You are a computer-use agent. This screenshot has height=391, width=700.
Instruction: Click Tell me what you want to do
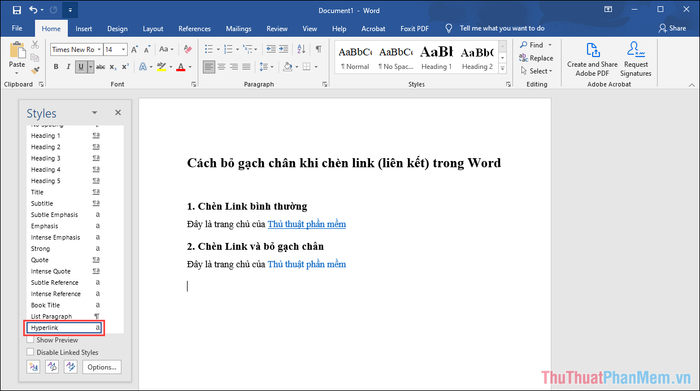(502, 28)
